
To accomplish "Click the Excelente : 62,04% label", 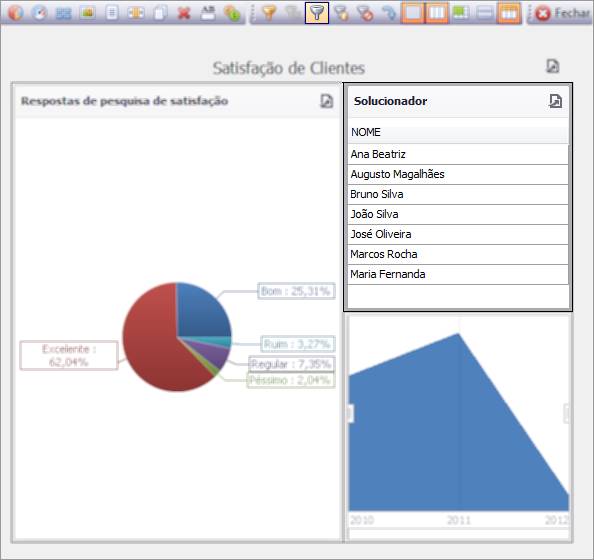I will [x=69, y=355].
